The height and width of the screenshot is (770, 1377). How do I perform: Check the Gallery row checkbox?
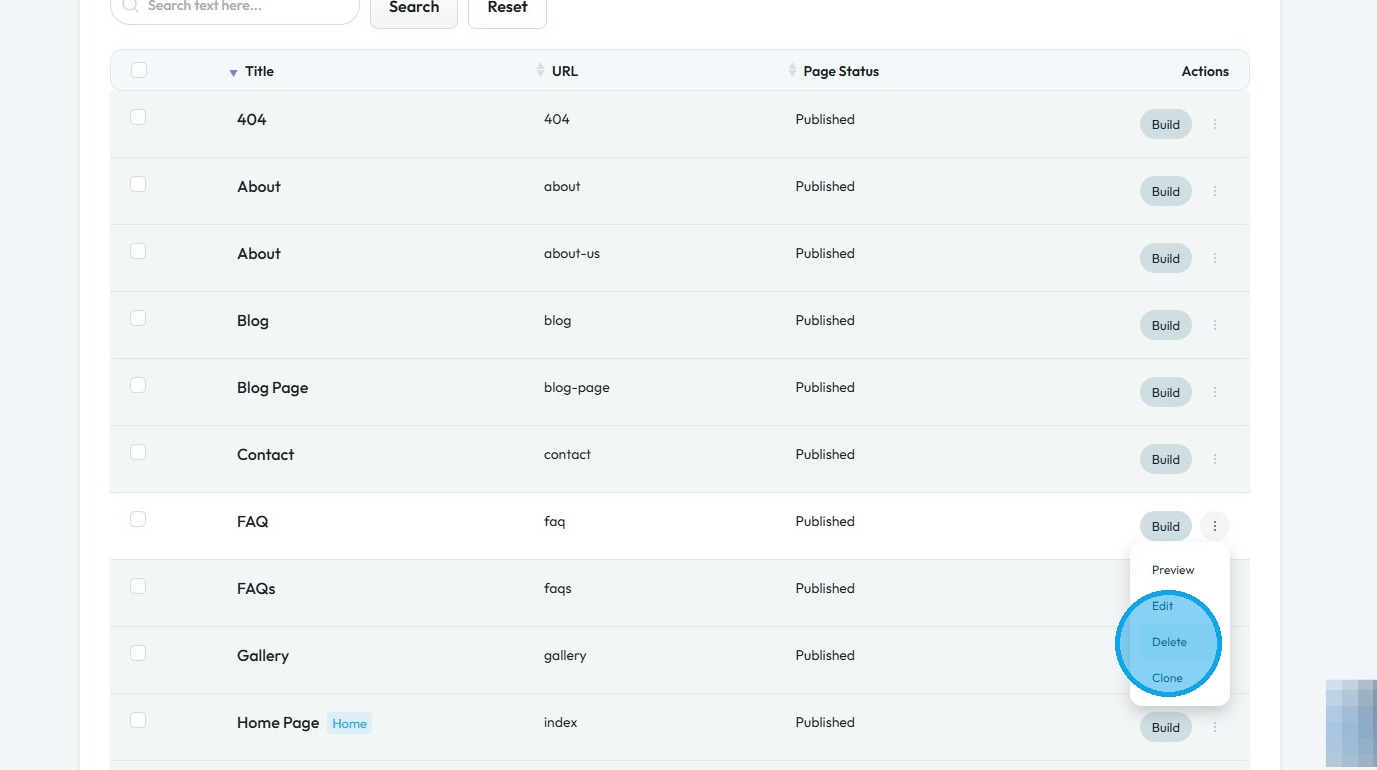click(x=138, y=653)
